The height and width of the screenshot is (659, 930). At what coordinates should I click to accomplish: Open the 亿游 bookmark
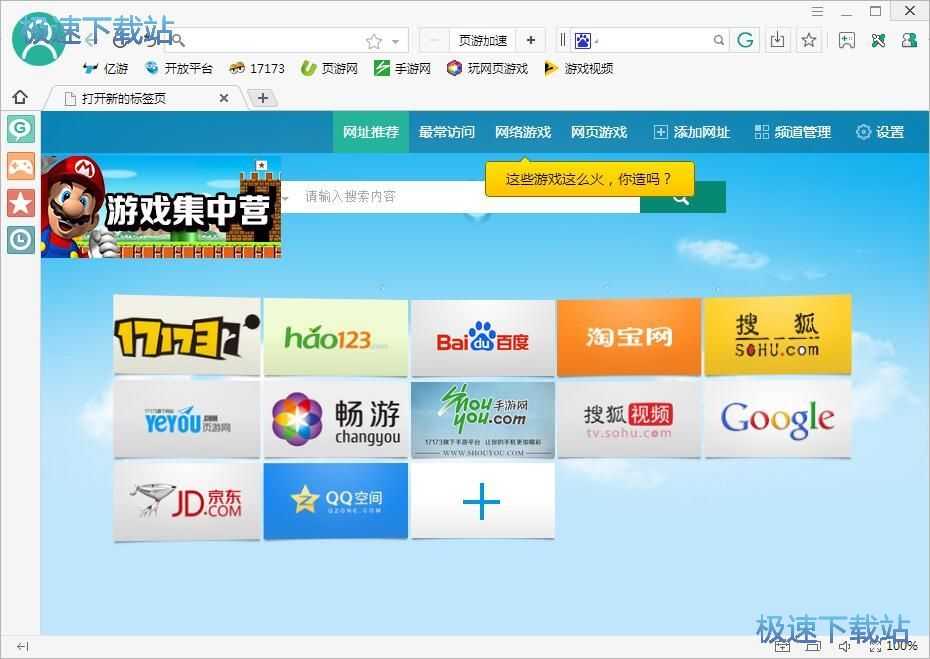coord(106,69)
